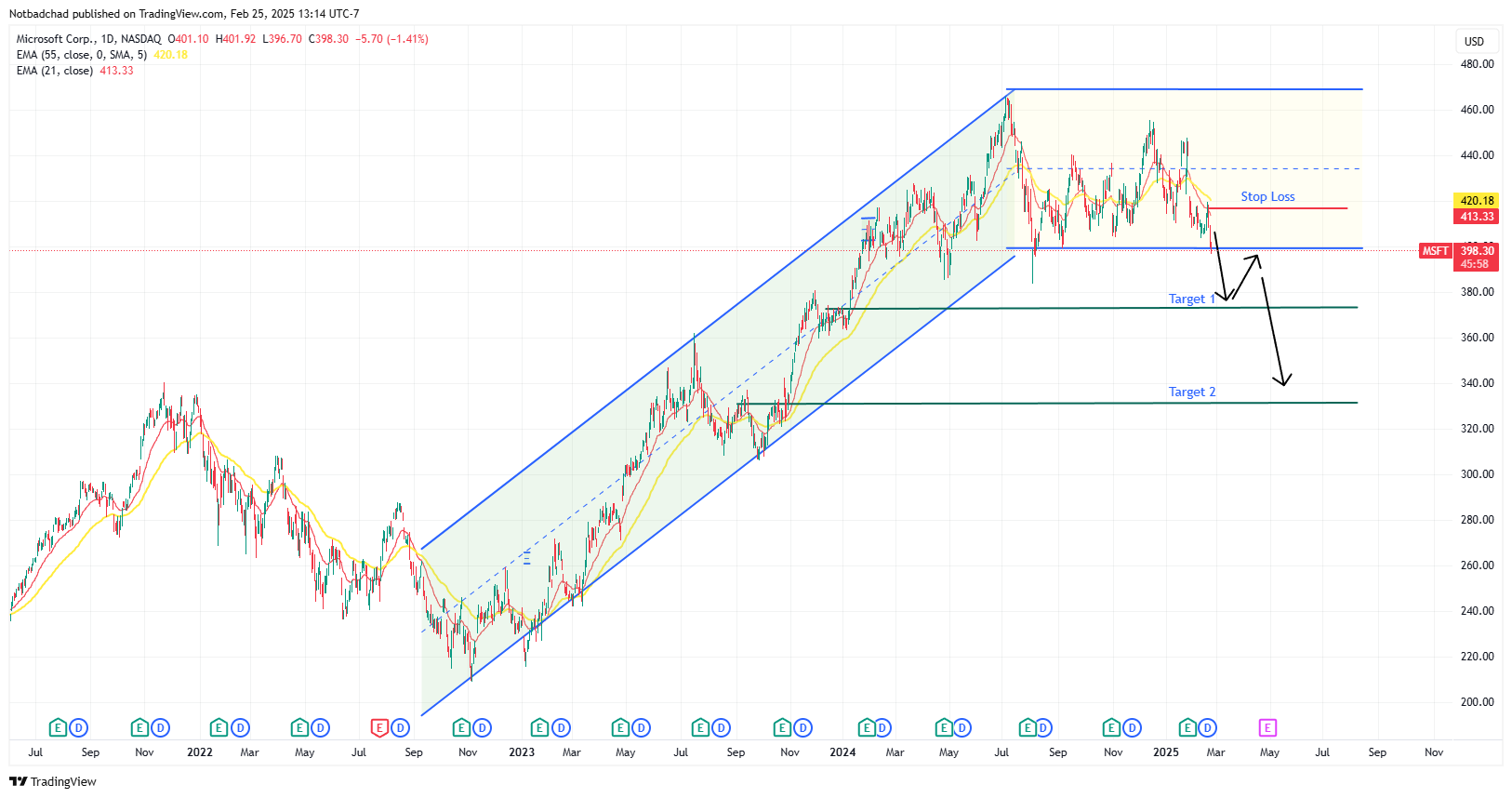Image resolution: width=1512 pixels, height=798 pixels.
Task: Open the April 2023 earnings E marker
Action: [621, 727]
